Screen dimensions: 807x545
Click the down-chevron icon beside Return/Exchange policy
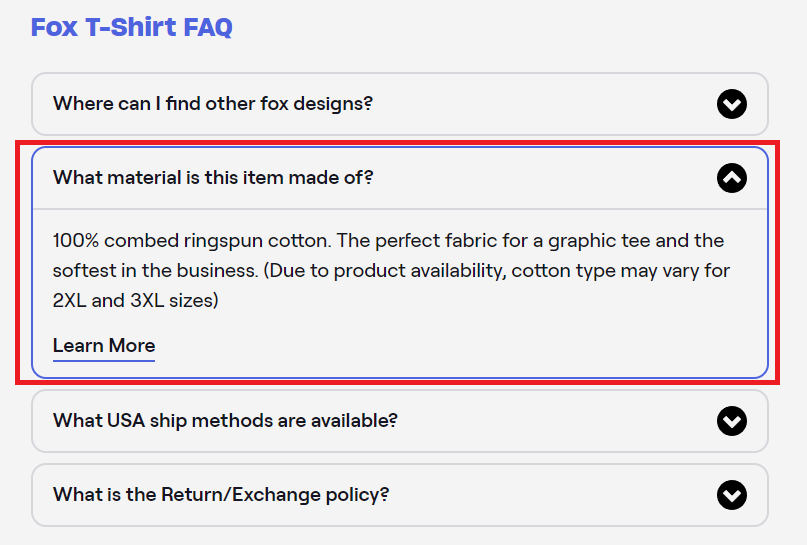[x=731, y=495]
